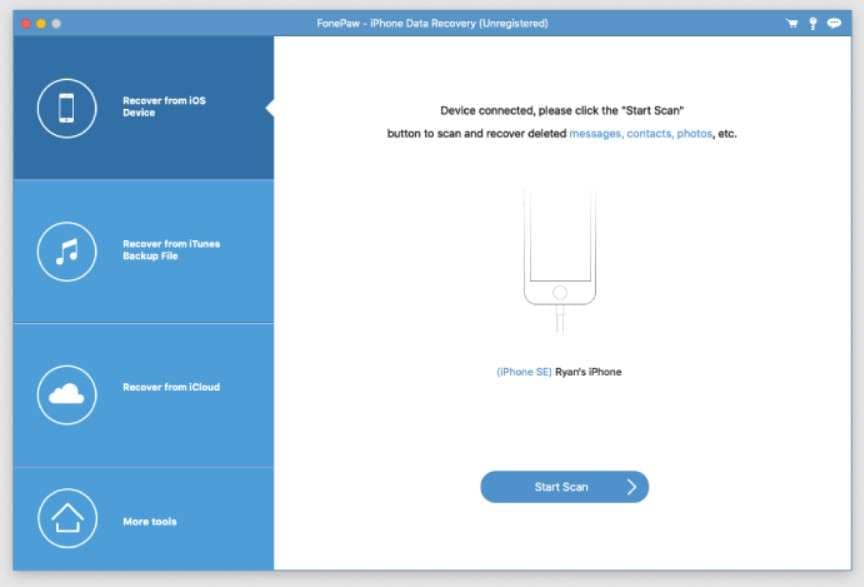The height and width of the screenshot is (587, 864).
Task: Click the gray disabled zoom button
Action: [56, 24]
